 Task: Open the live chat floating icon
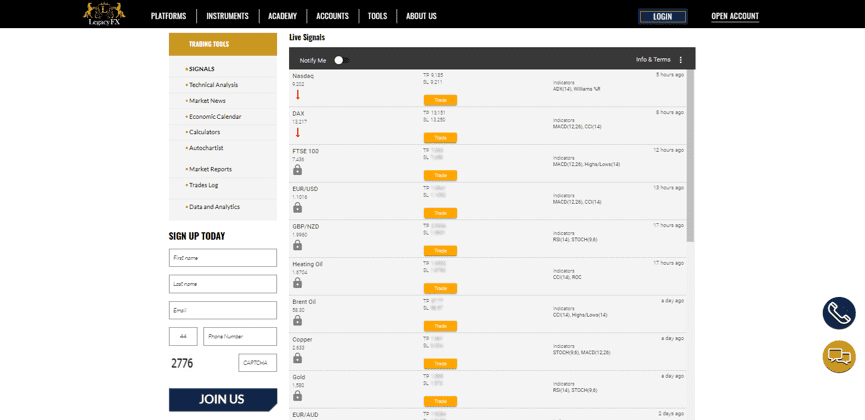point(839,357)
